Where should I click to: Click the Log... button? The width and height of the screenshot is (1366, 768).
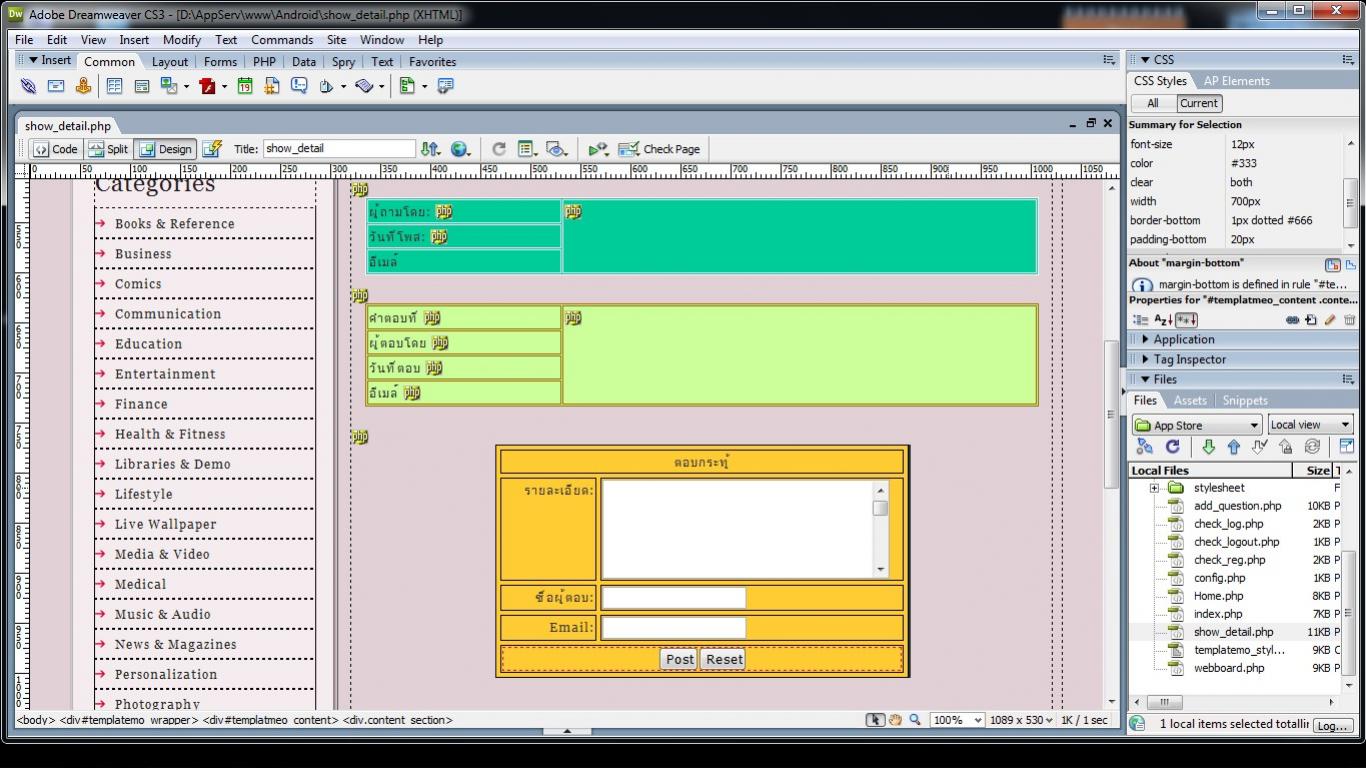tap(1331, 725)
